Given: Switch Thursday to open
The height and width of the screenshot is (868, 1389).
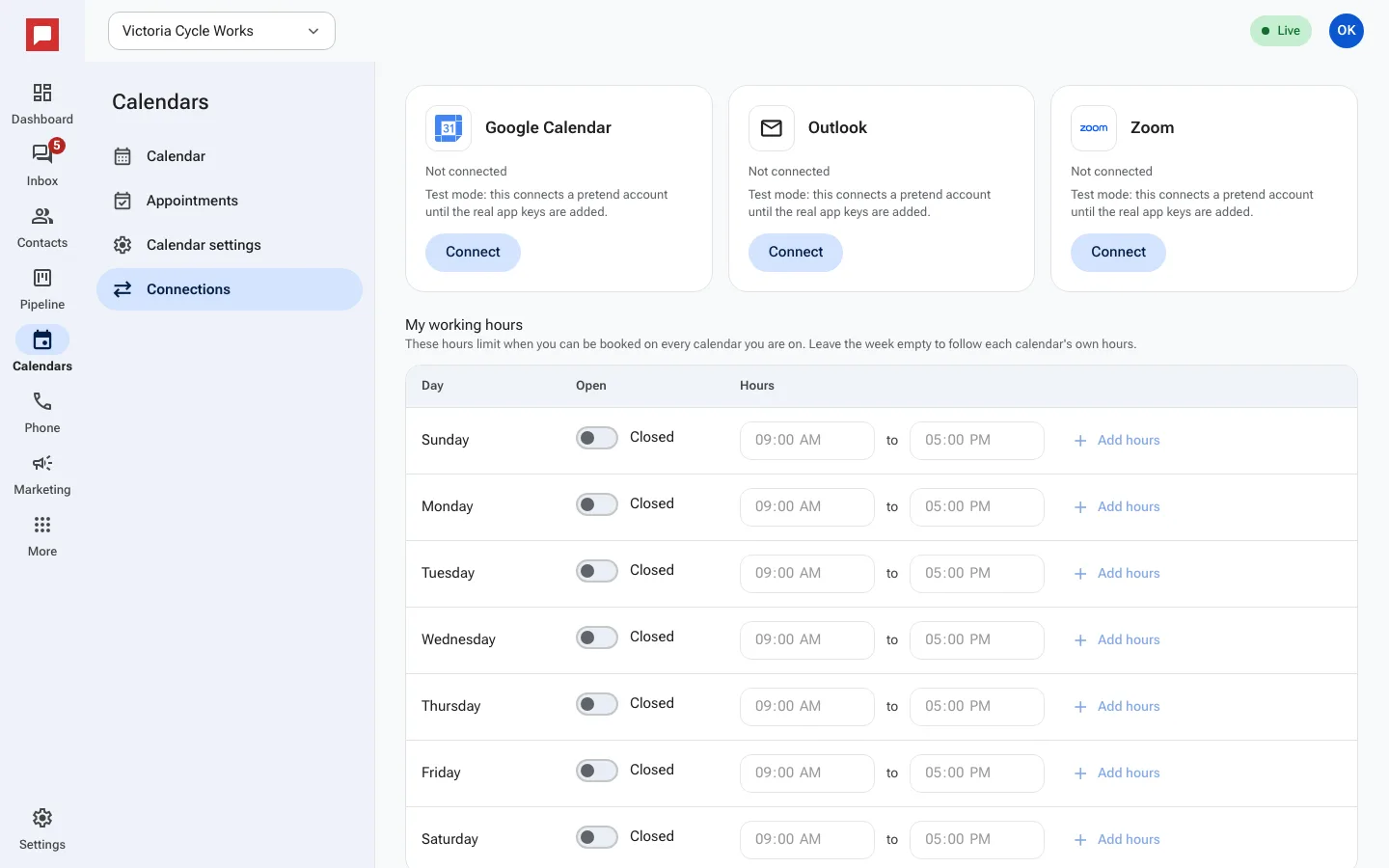Looking at the screenshot, I should point(597,704).
